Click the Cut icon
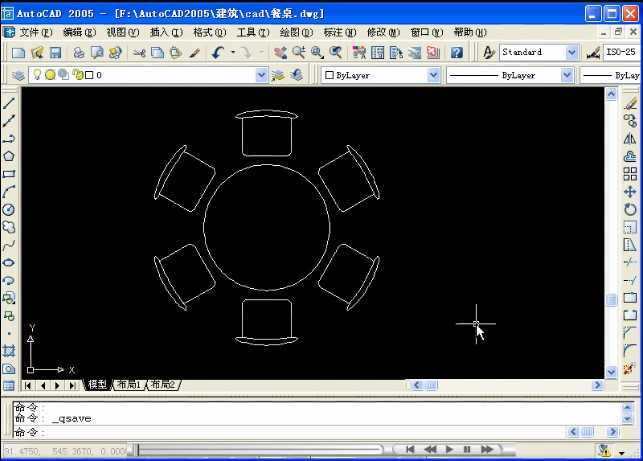This screenshot has width=643, height=461. 139,52
